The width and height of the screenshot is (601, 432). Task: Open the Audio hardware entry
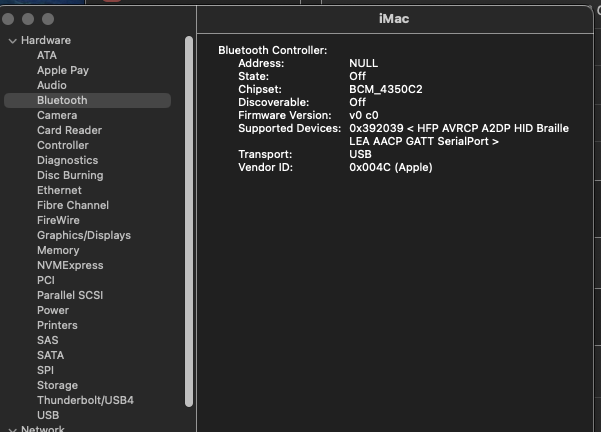(x=52, y=85)
